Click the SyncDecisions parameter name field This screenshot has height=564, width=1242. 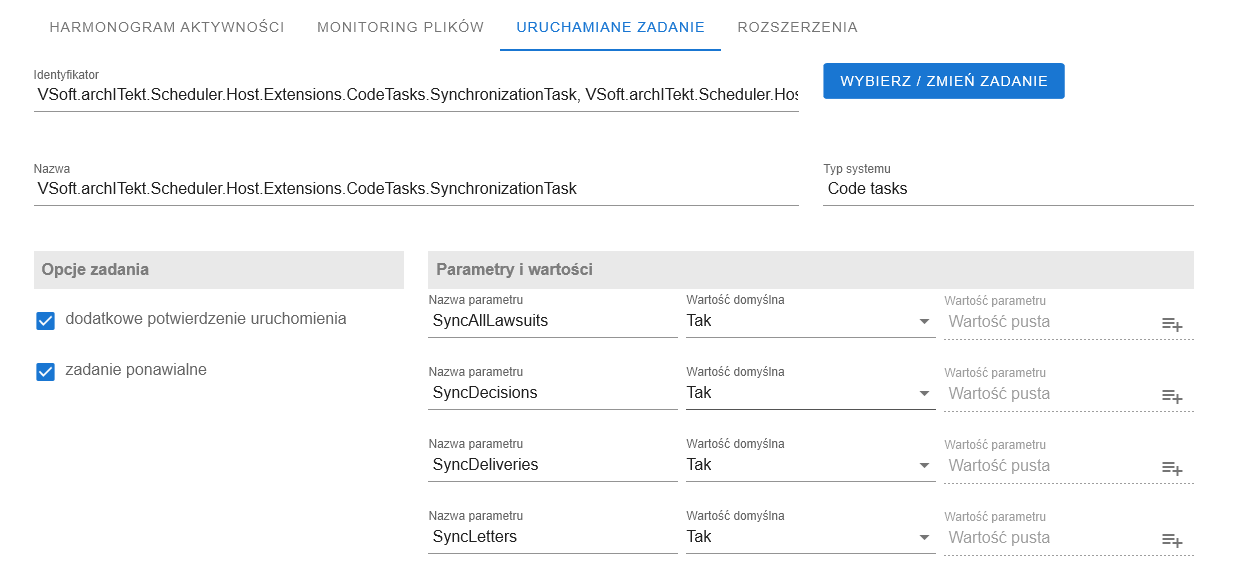(x=553, y=393)
